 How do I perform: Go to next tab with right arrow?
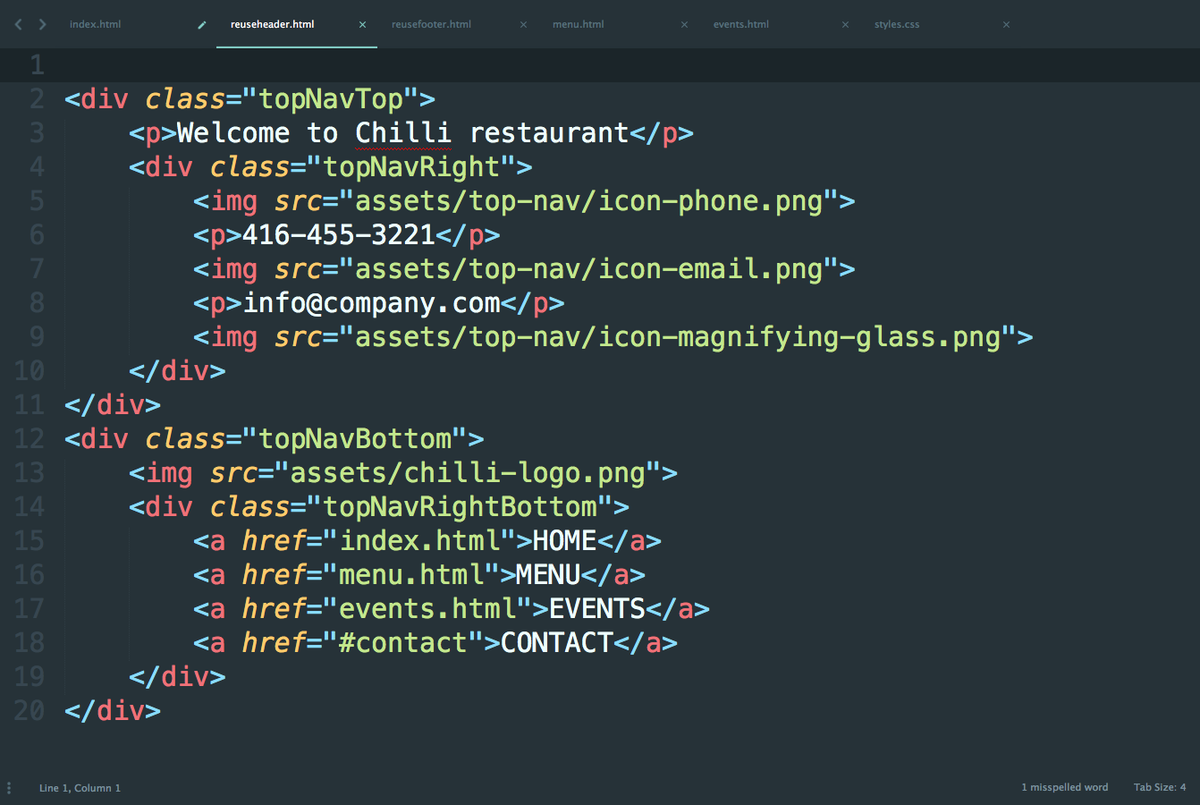click(42, 24)
